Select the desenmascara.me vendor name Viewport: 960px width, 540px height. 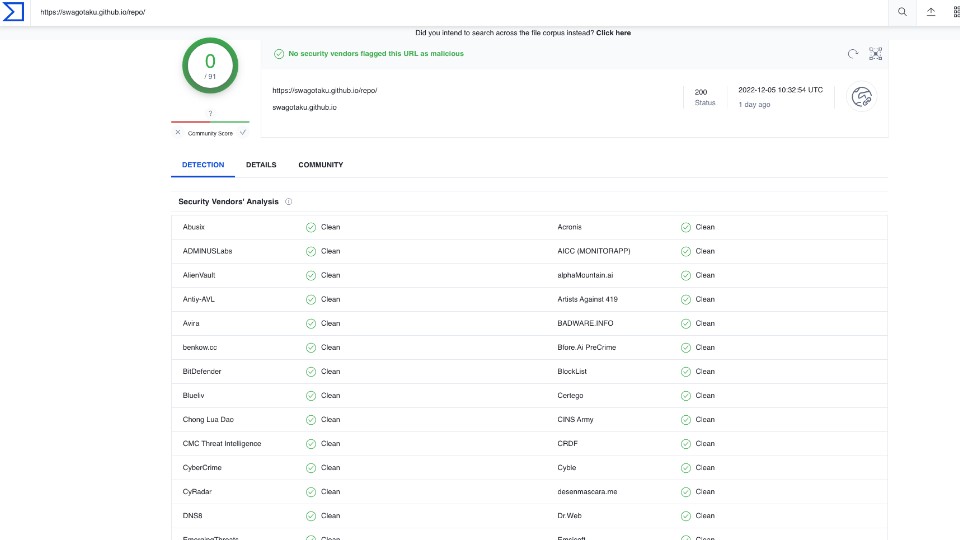point(587,492)
